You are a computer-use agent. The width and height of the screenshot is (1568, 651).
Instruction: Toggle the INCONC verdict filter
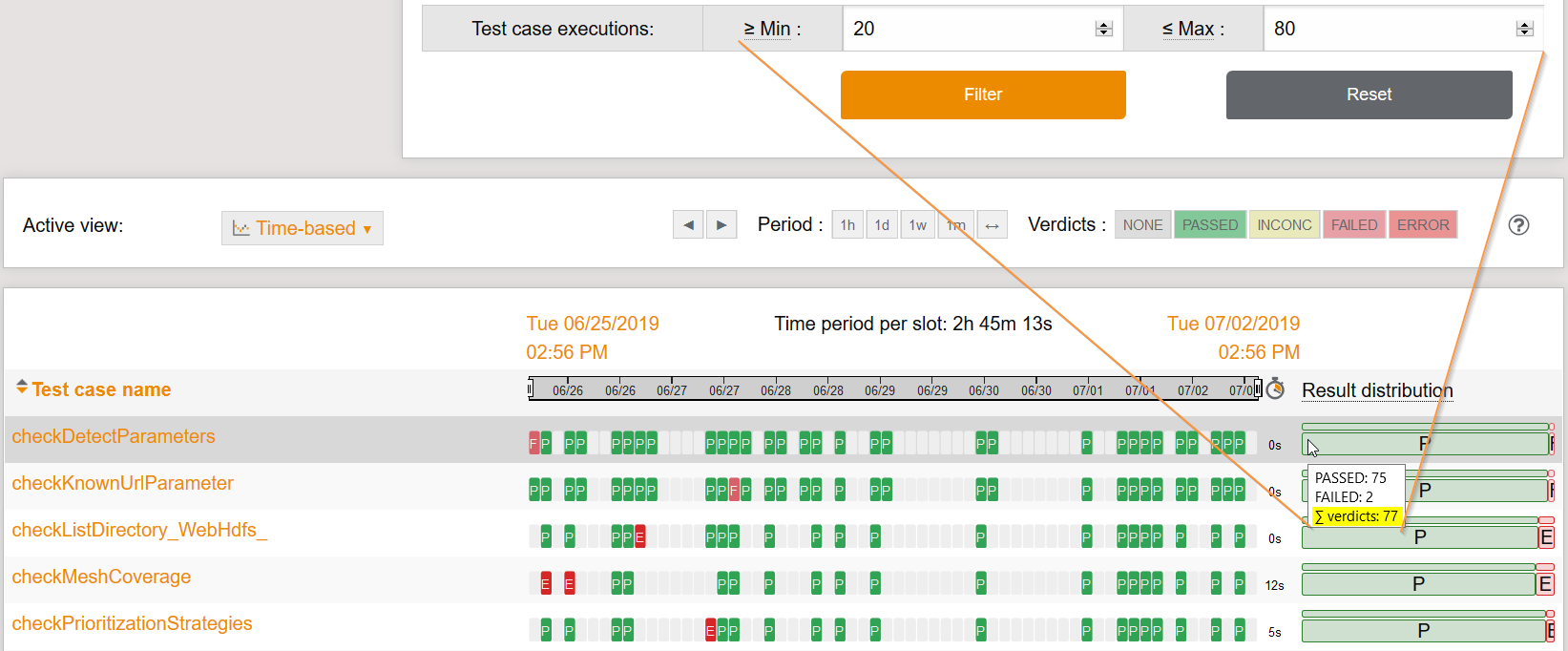click(x=1284, y=225)
